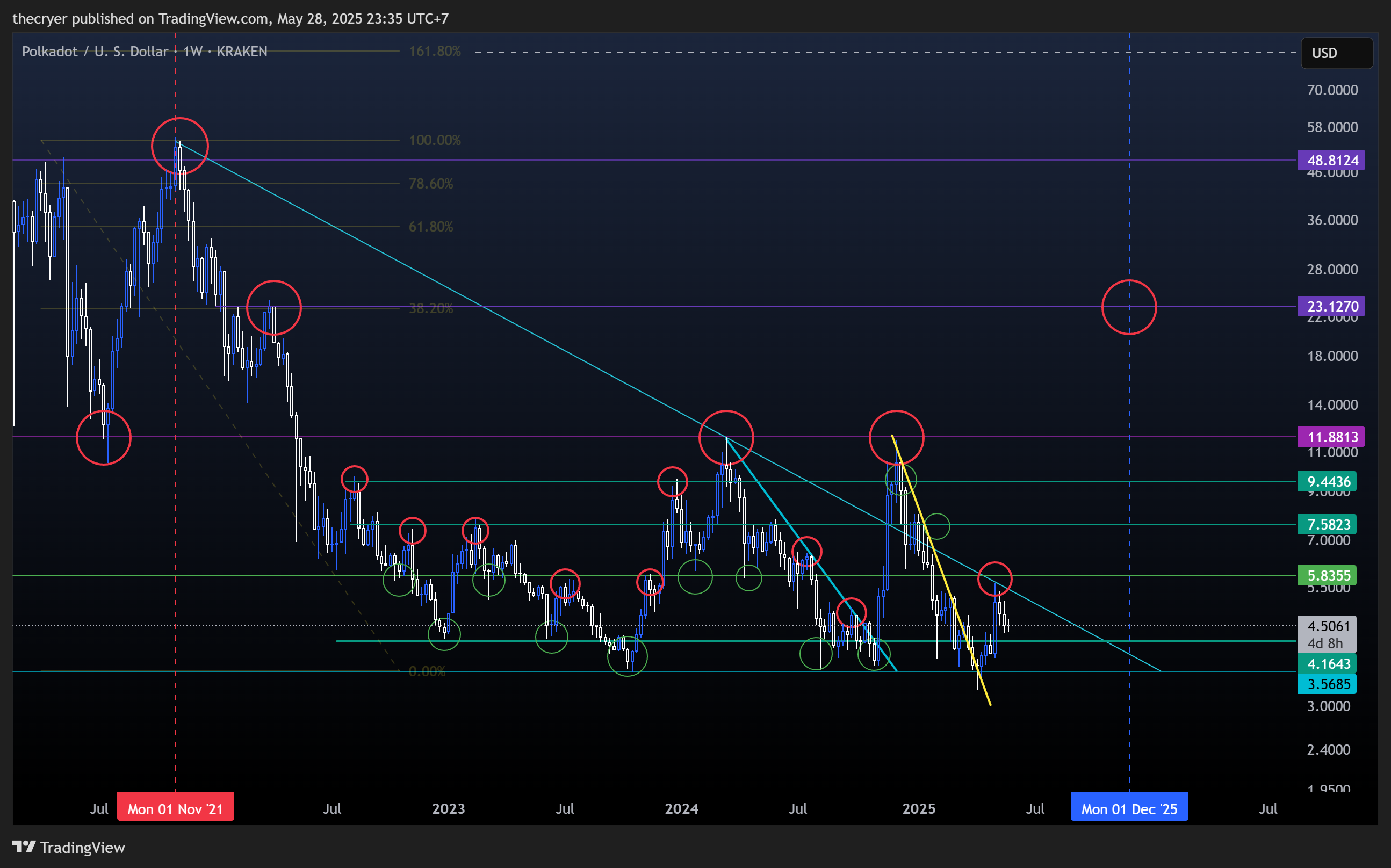Select the 9.4436 price label
The width and height of the screenshot is (1391, 868).
pos(1327,482)
